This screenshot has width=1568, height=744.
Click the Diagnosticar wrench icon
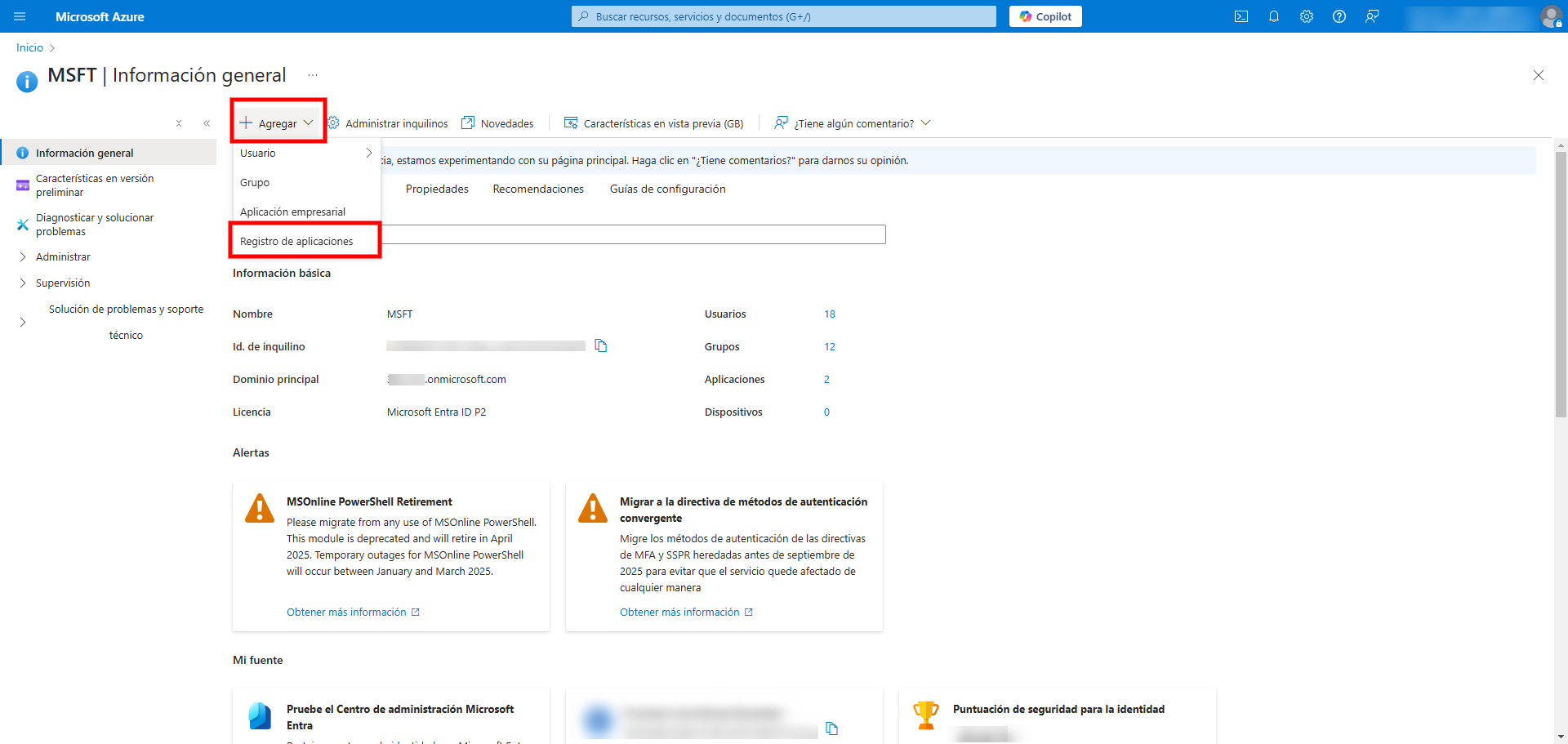click(x=23, y=225)
